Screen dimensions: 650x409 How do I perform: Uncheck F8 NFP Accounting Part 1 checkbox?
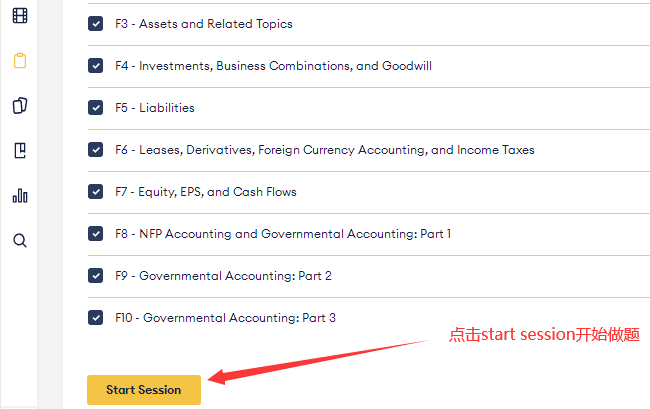(95, 234)
